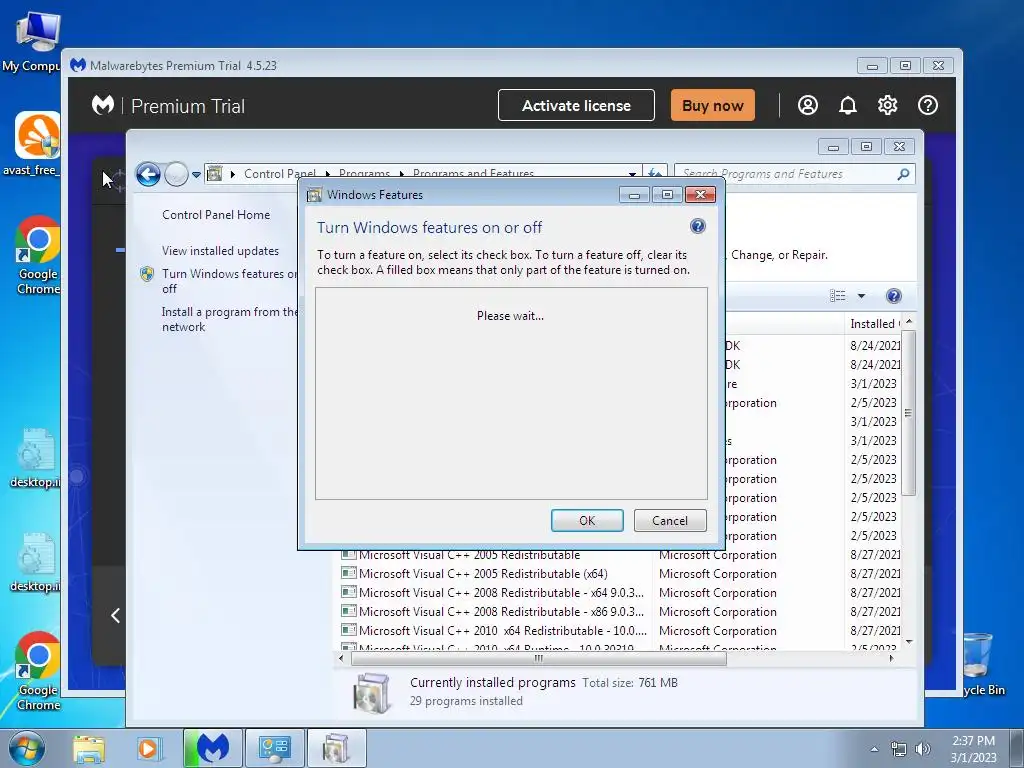Click the Malwarebytes logo in header
This screenshot has width=1024, height=768.
pyautogui.click(x=103, y=105)
